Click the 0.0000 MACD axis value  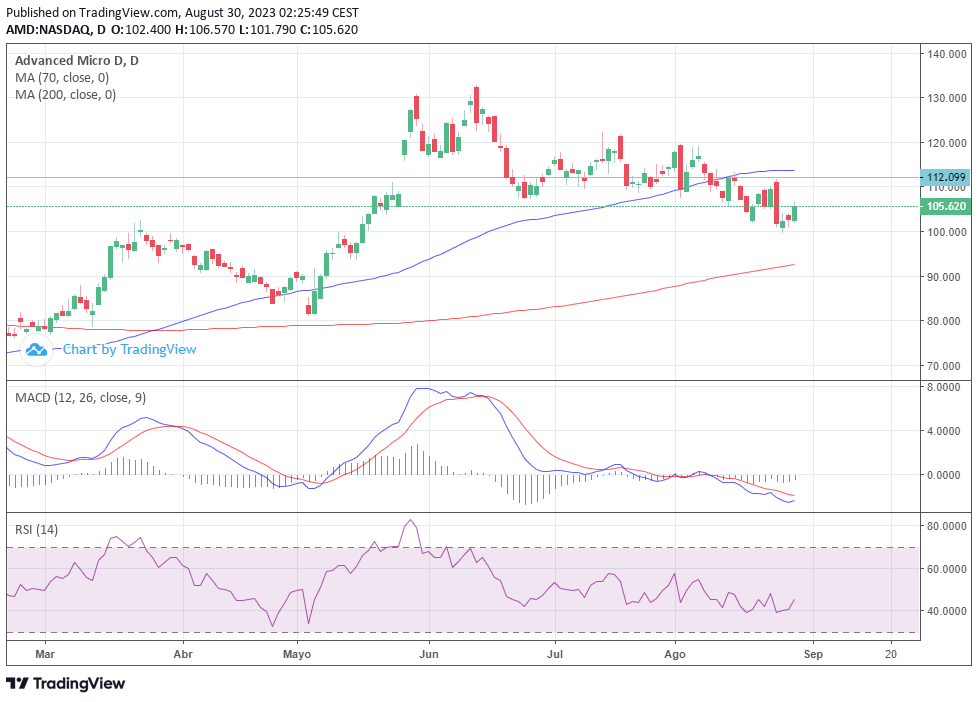coord(944,475)
